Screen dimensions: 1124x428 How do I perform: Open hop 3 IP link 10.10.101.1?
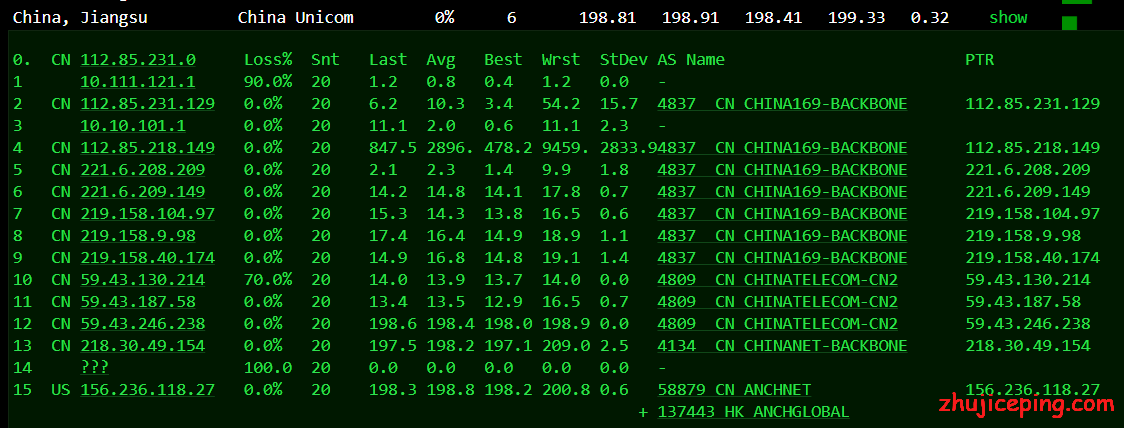133,125
